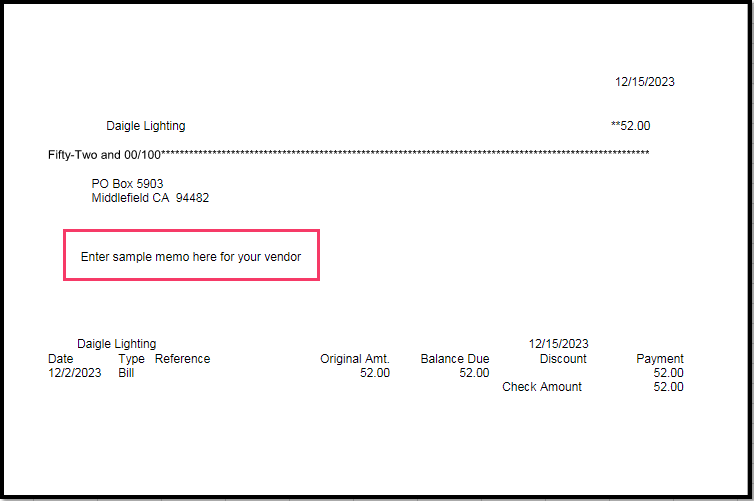
Task: Click the Payment column header
Action: [x=659, y=359]
